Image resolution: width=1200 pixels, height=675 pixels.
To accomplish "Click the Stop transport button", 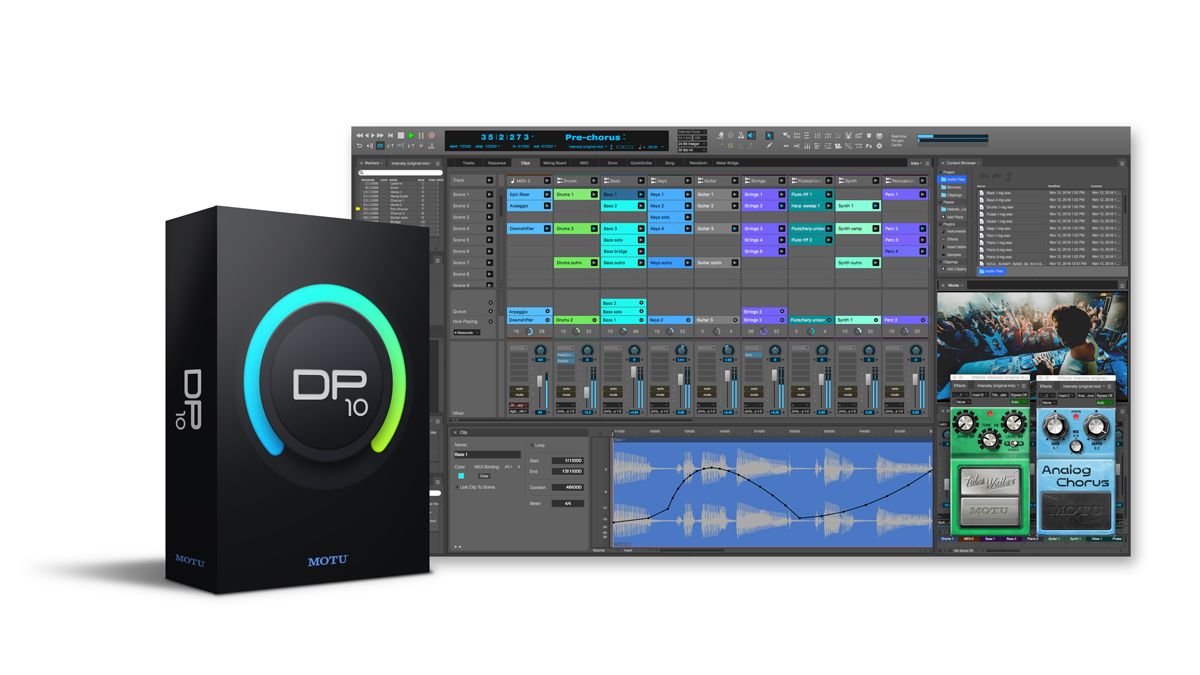I will [401, 135].
